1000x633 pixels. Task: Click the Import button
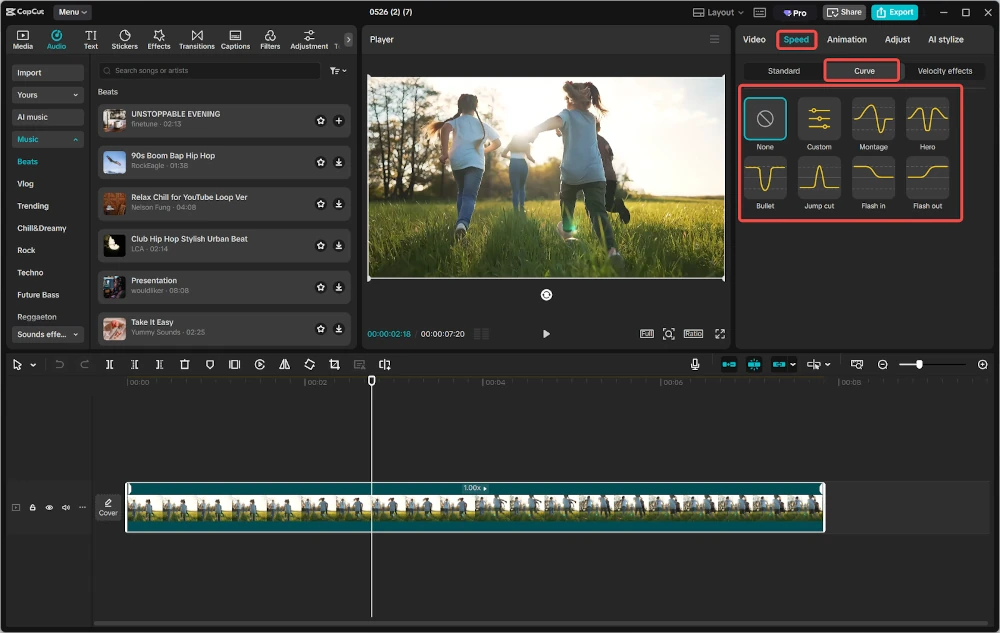pyautogui.click(x=47, y=73)
